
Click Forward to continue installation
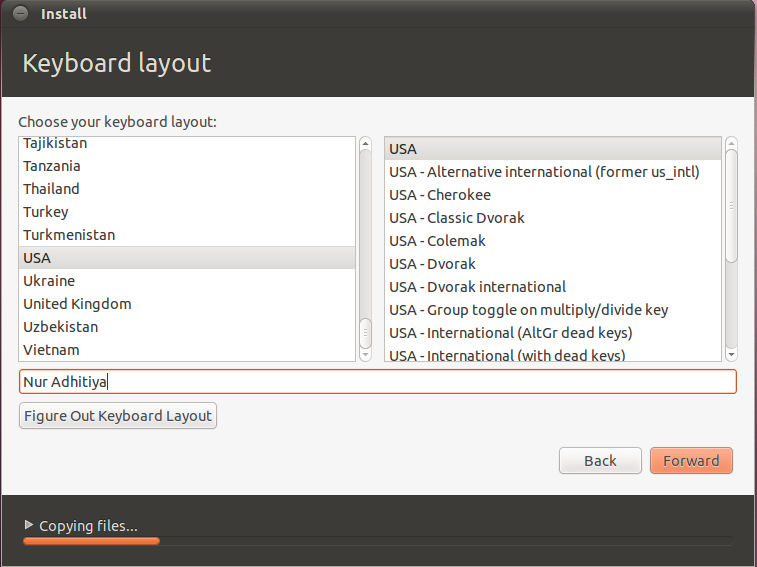(x=691, y=461)
